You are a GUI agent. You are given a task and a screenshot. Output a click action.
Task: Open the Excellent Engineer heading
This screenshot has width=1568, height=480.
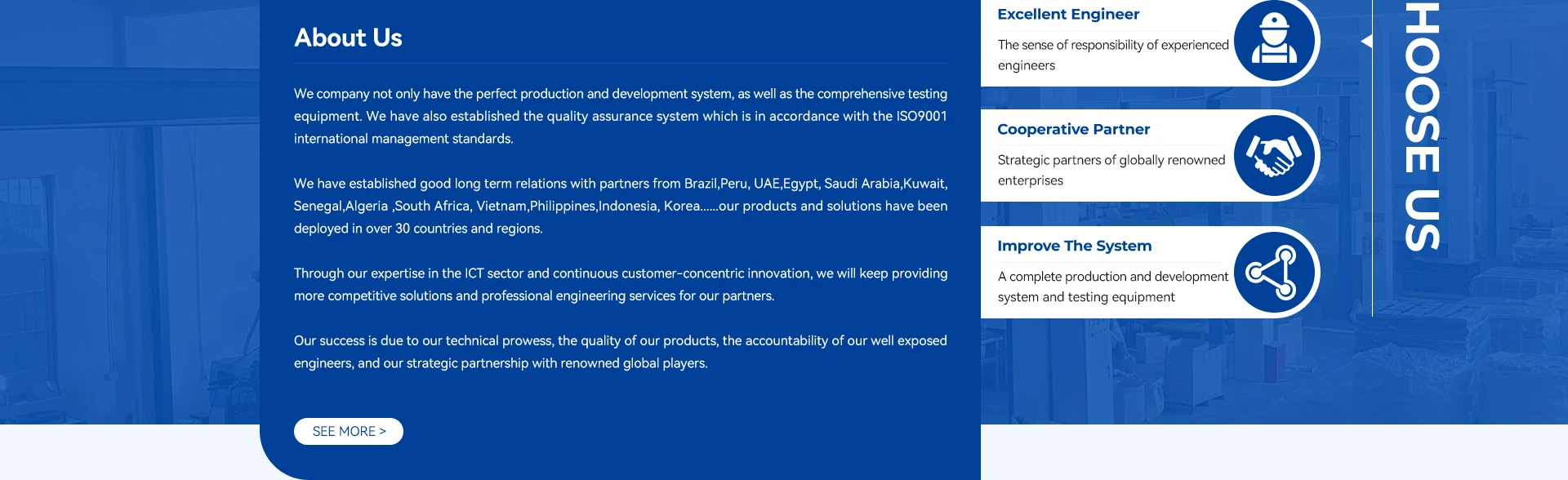[x=1068, y=14]
